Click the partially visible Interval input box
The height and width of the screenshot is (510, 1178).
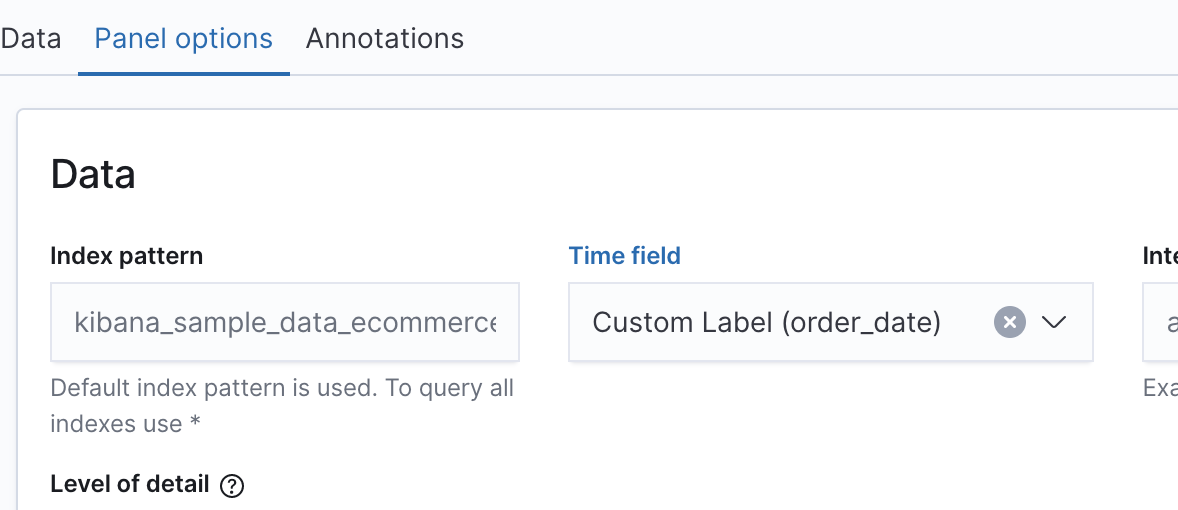[x=1161, y=322]
